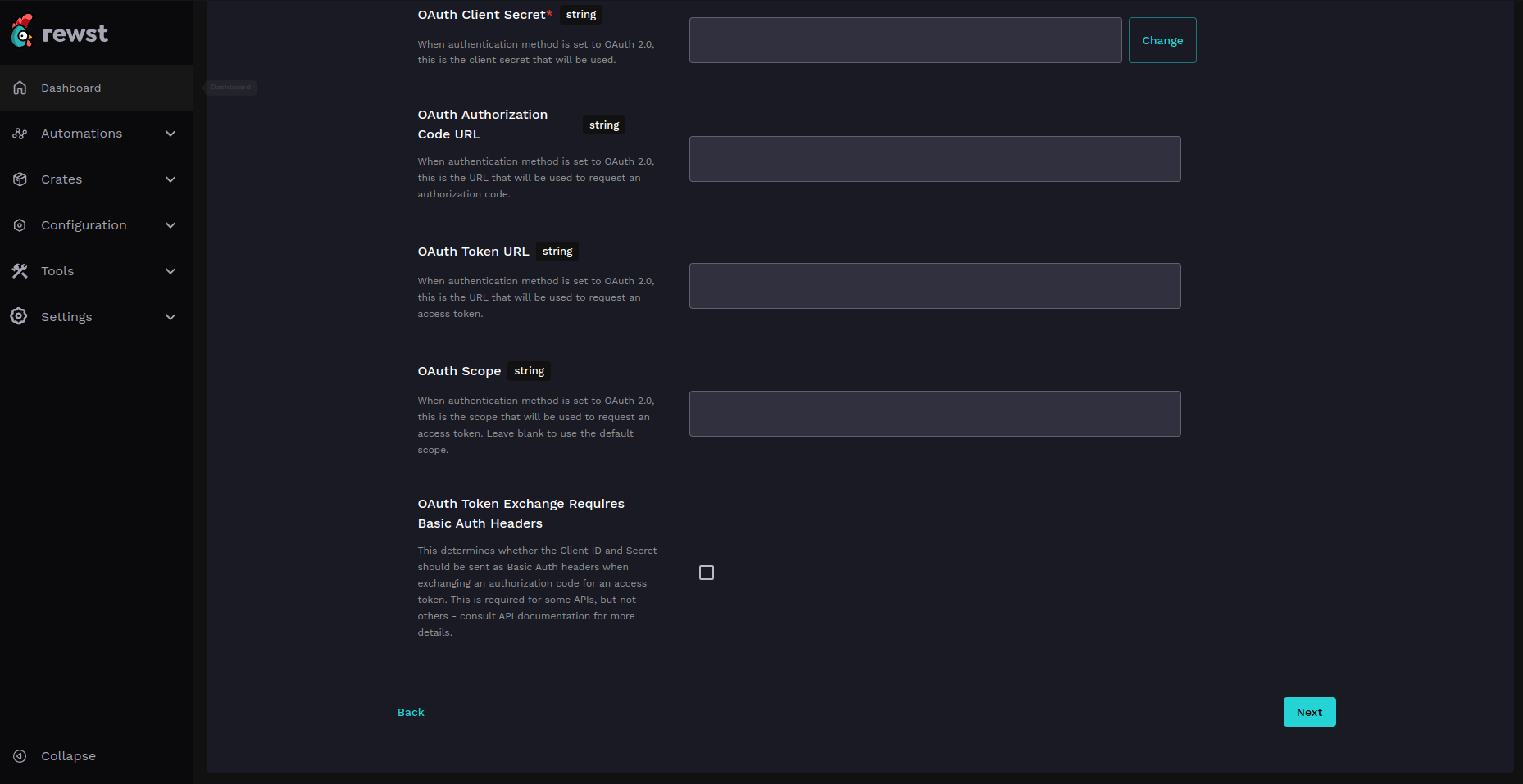Click into the OAuth Scope text field

(934, 414)
